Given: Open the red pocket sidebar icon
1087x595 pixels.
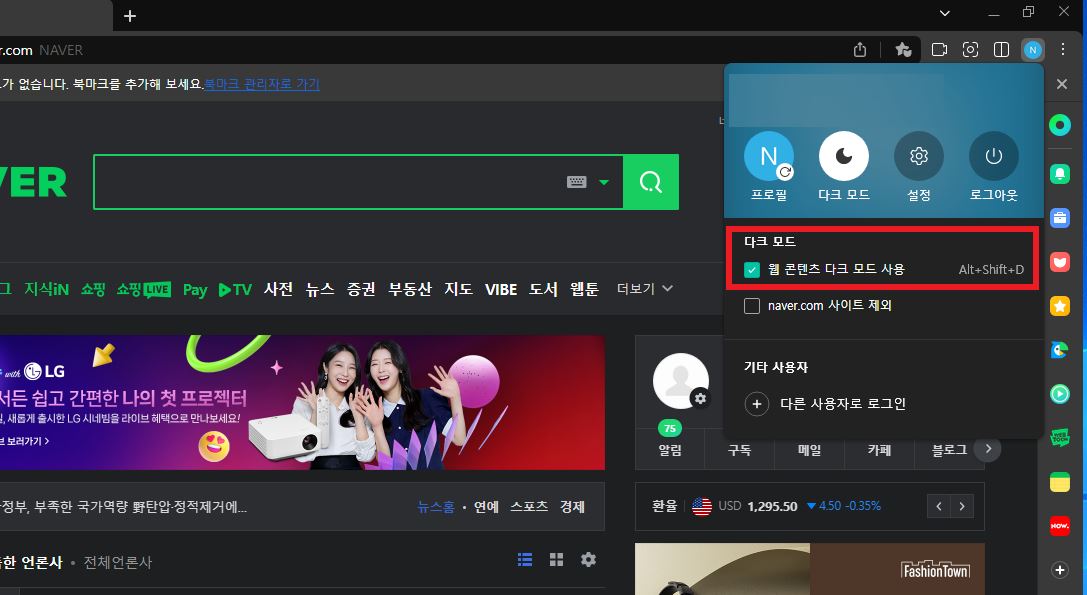Looking at the screenshot, I should tap(1059, 262).
